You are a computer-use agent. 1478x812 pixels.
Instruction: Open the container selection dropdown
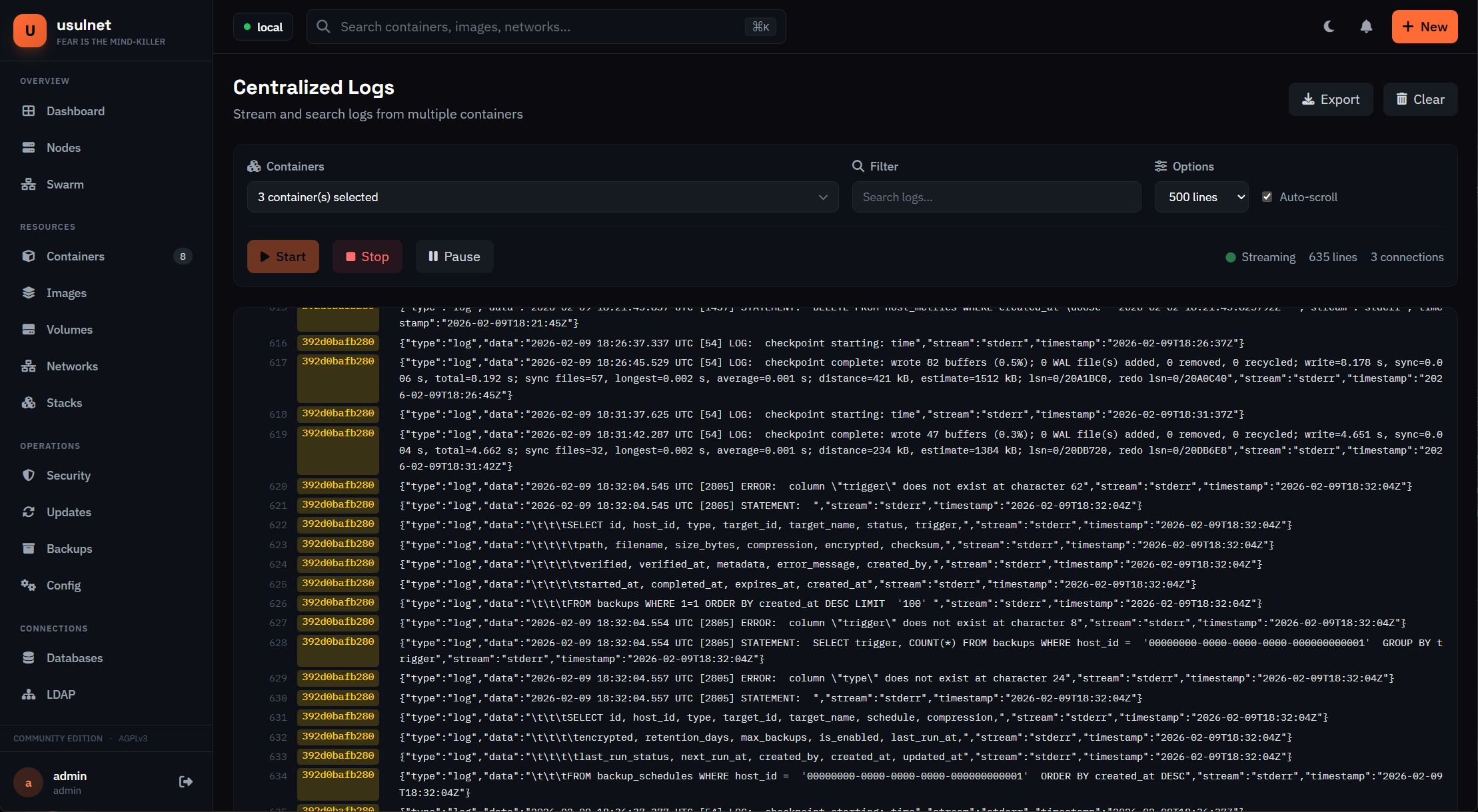pyautogui.click(x=542, y=197)
